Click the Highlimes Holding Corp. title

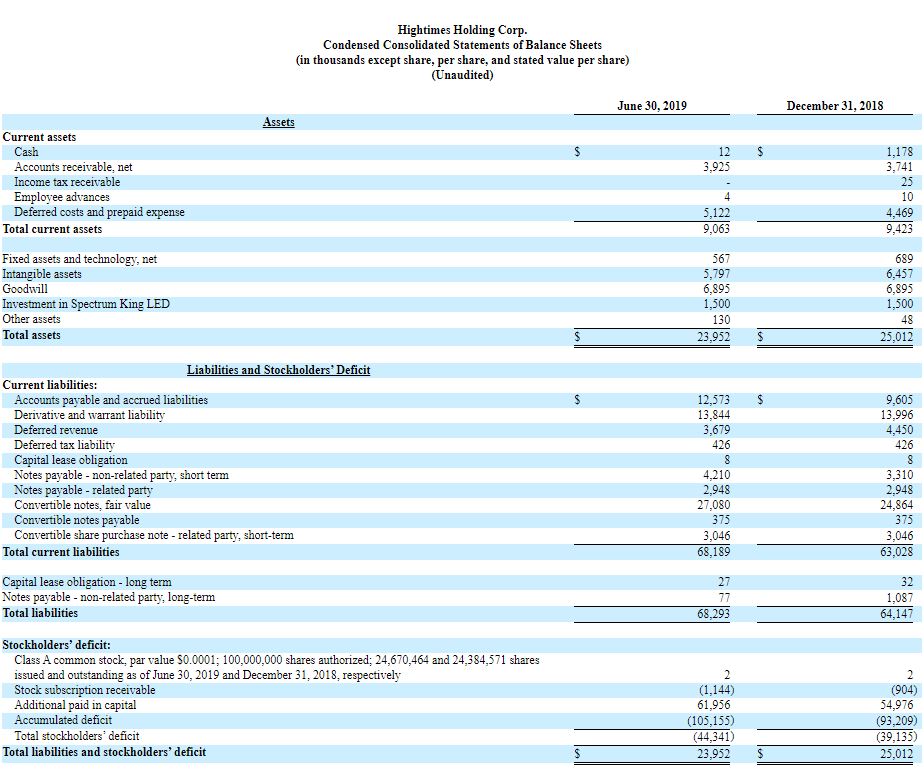(x=462, y=31)
